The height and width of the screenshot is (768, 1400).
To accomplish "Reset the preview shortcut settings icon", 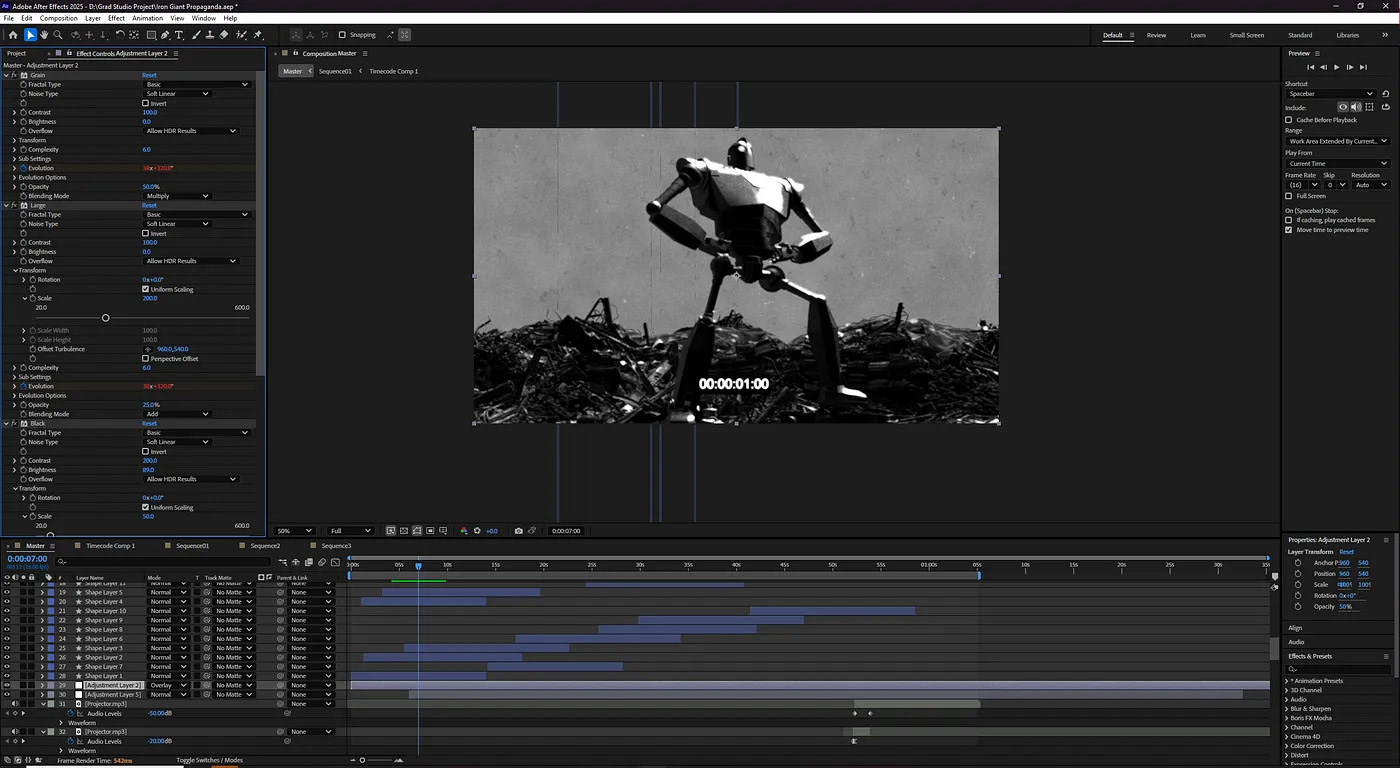I will click(1385, 94).
